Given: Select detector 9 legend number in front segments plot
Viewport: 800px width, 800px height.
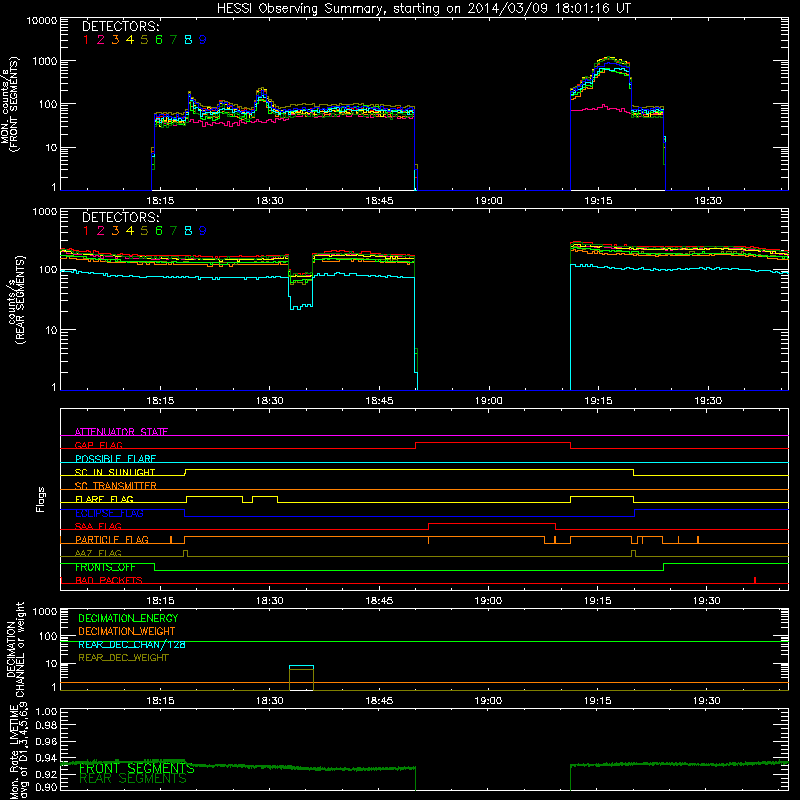Looking at the screenshot, I should coord(203,40).
